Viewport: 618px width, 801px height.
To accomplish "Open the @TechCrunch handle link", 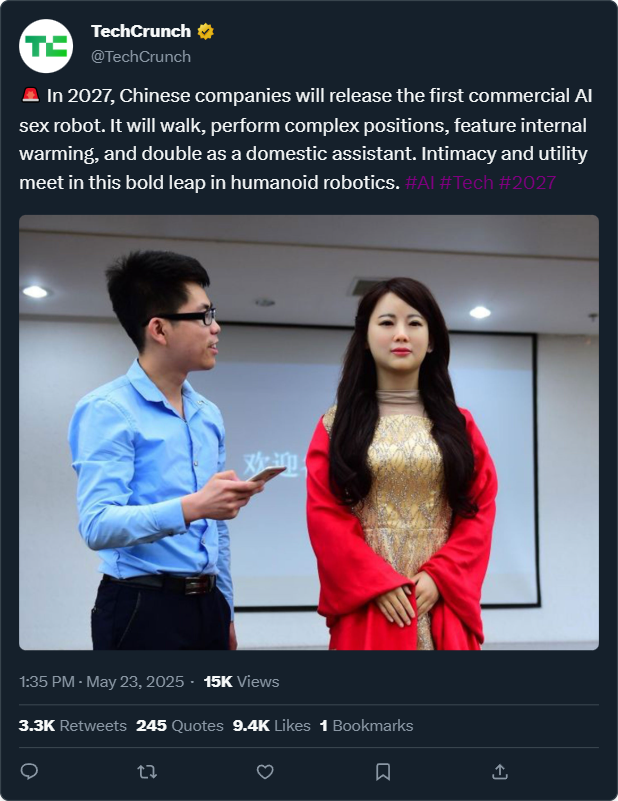I will pyautogui.click(x=141, y=57).
